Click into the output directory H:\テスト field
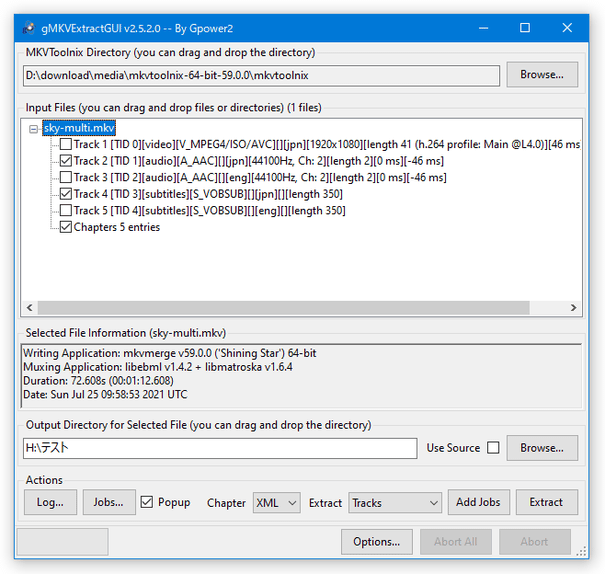 tap(220, 448)
